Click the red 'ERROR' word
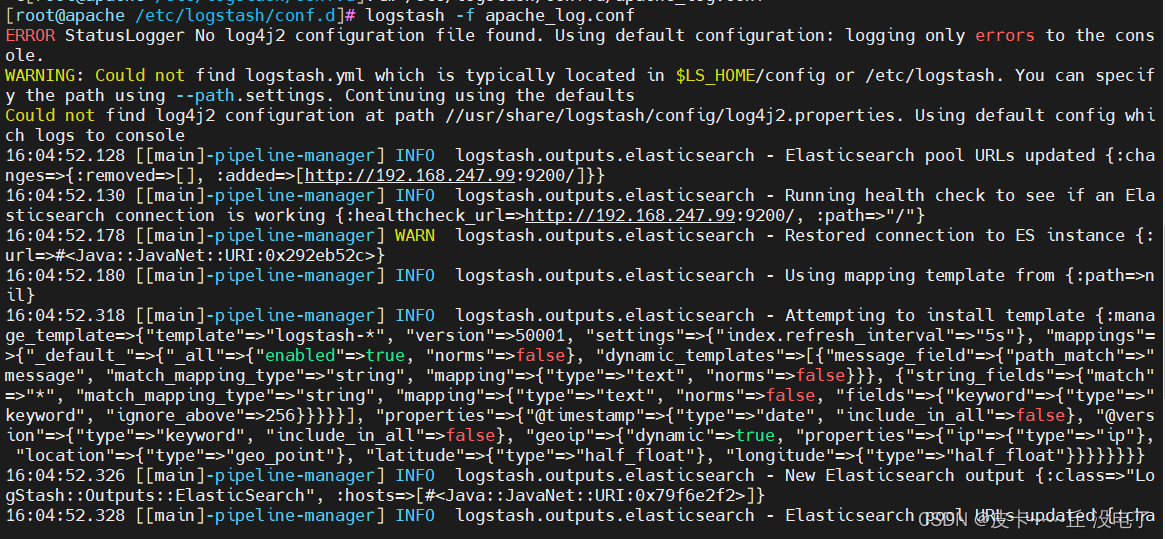The height and width of the screenshot is (539, 1165). coord(29,35)
